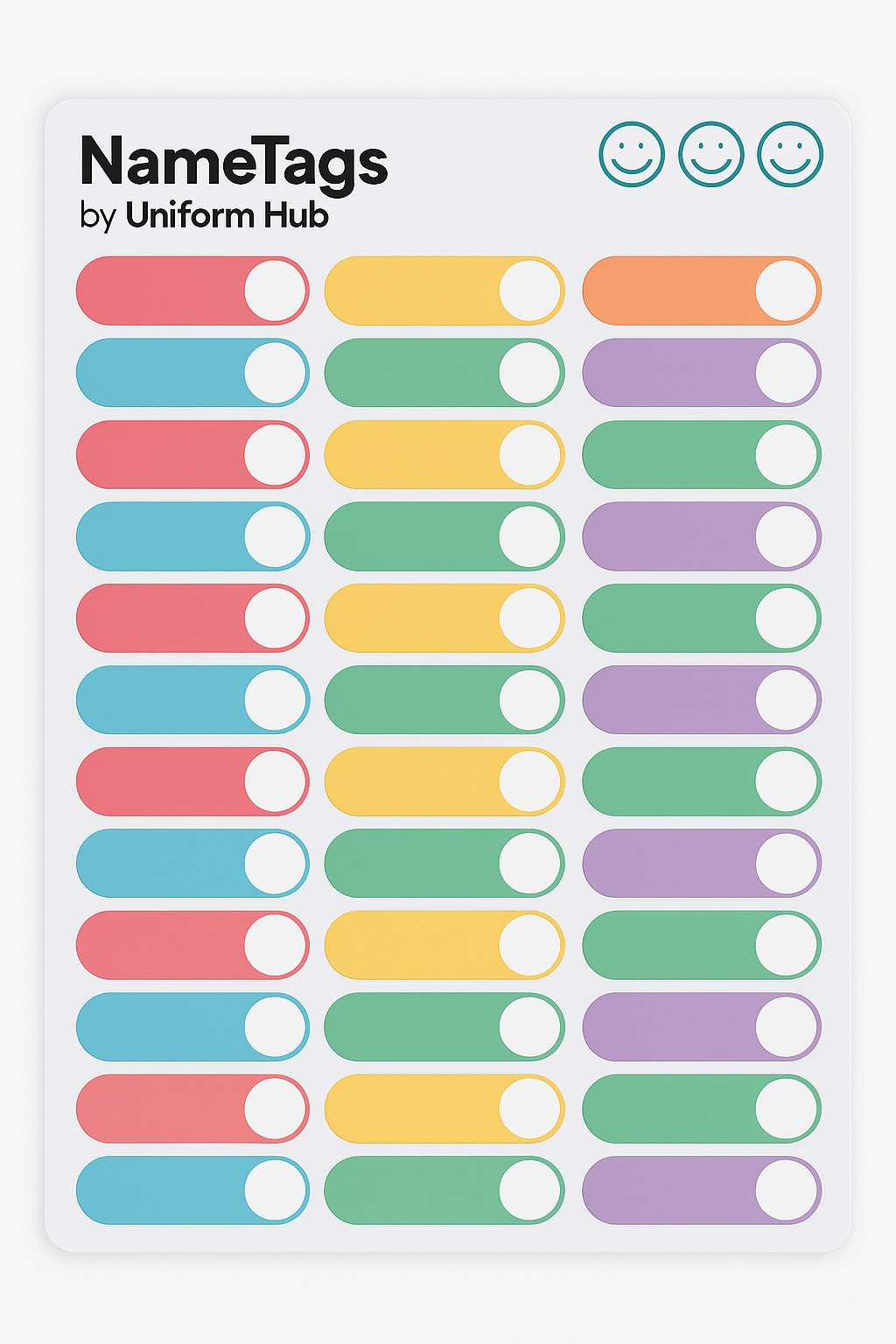Click the NameTags title
This screenshot has width=896, height=1344.
[234, 164]
